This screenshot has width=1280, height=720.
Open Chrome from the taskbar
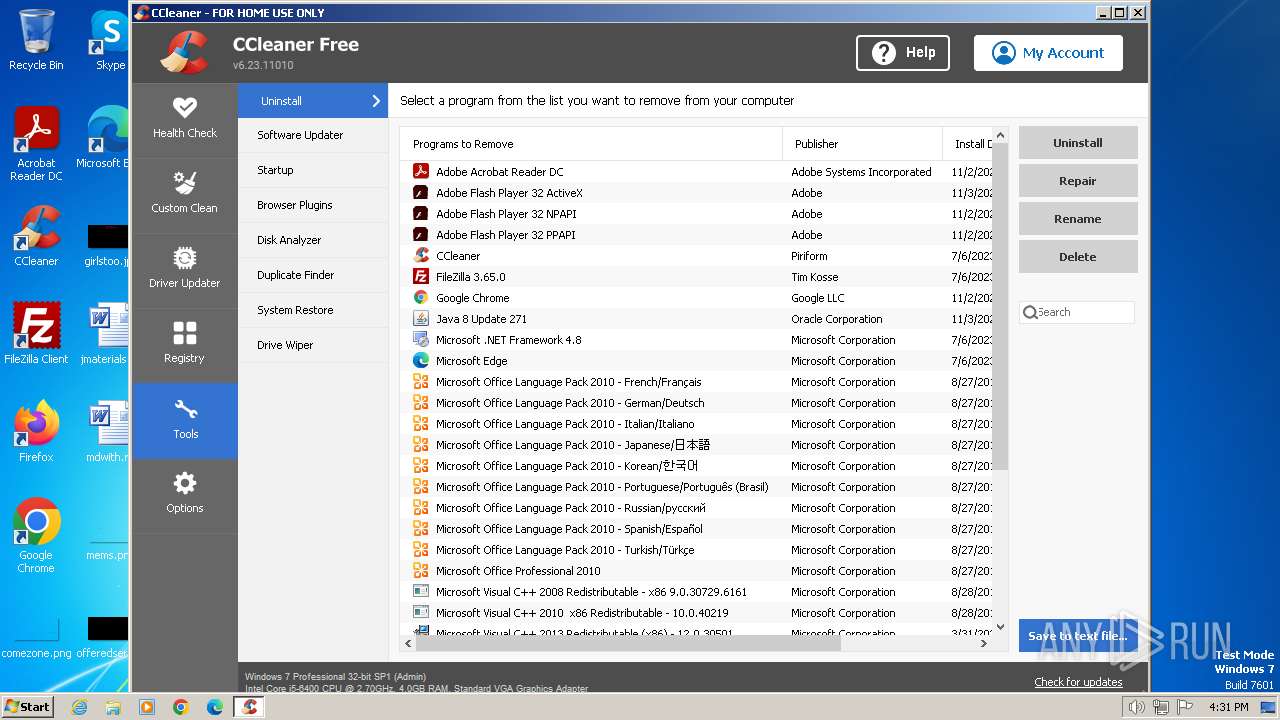click(x=181, y=707)
